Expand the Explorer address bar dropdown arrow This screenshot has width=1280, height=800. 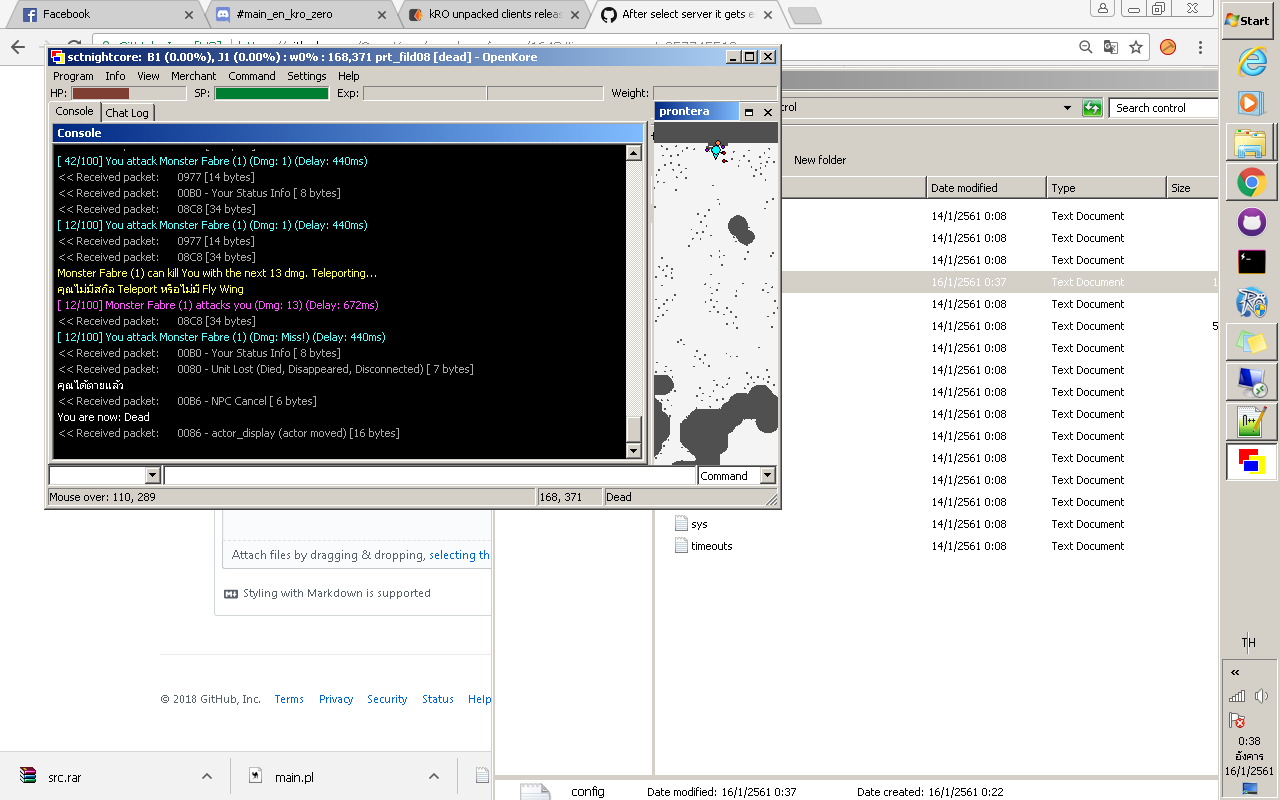tap(1065, 107)
